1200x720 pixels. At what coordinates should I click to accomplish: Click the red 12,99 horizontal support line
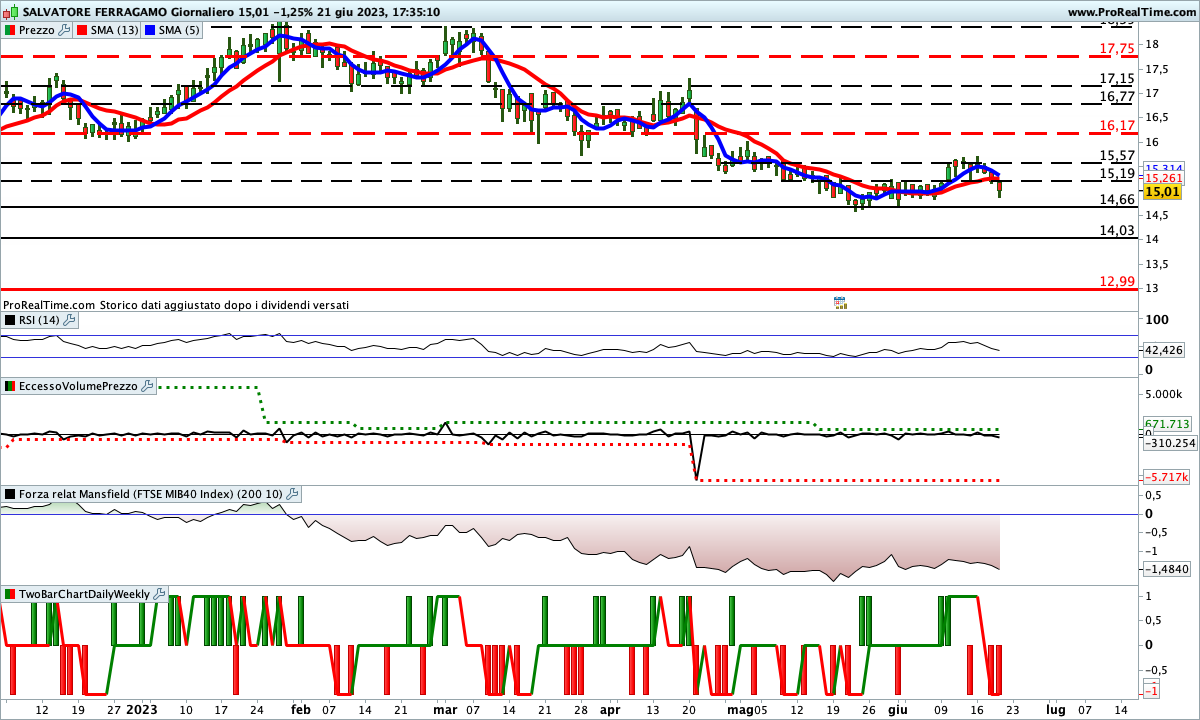570,289
